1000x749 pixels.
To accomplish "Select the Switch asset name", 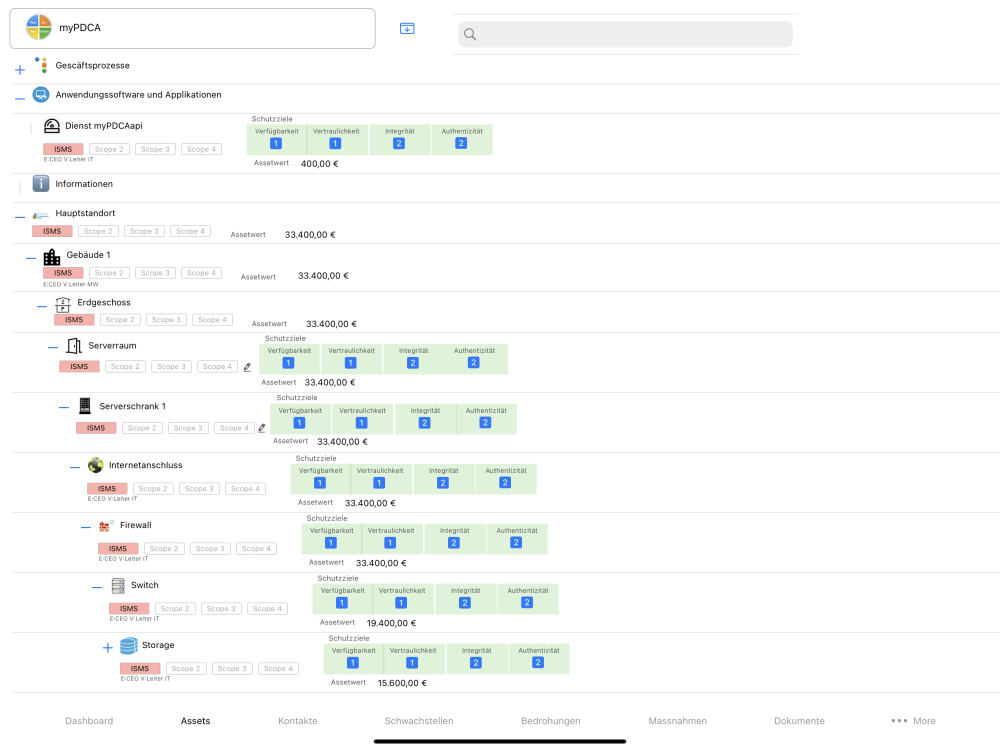I will click(x=145, y=585).
